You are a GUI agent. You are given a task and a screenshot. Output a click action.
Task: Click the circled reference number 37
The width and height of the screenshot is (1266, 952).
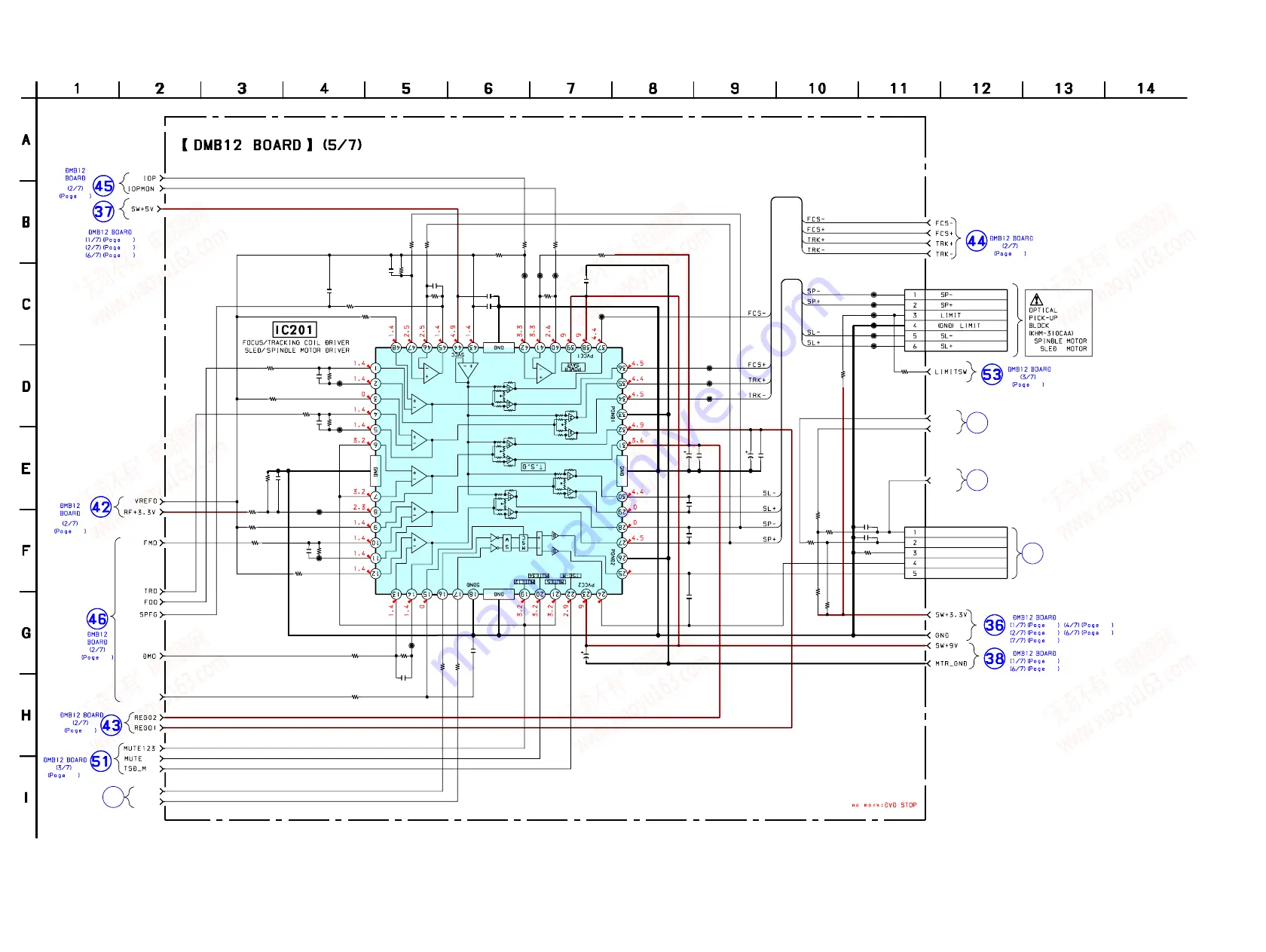103,212
